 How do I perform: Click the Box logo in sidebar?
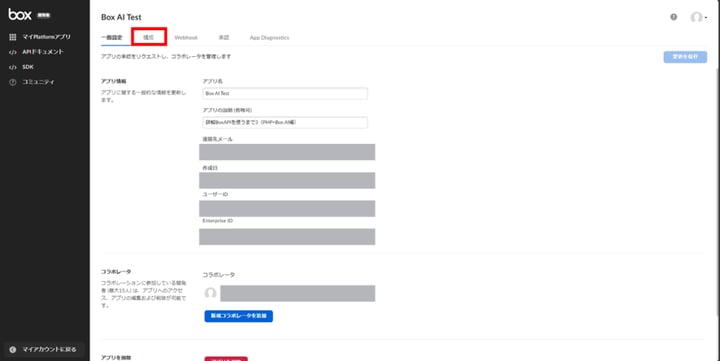tap(20, 15)
